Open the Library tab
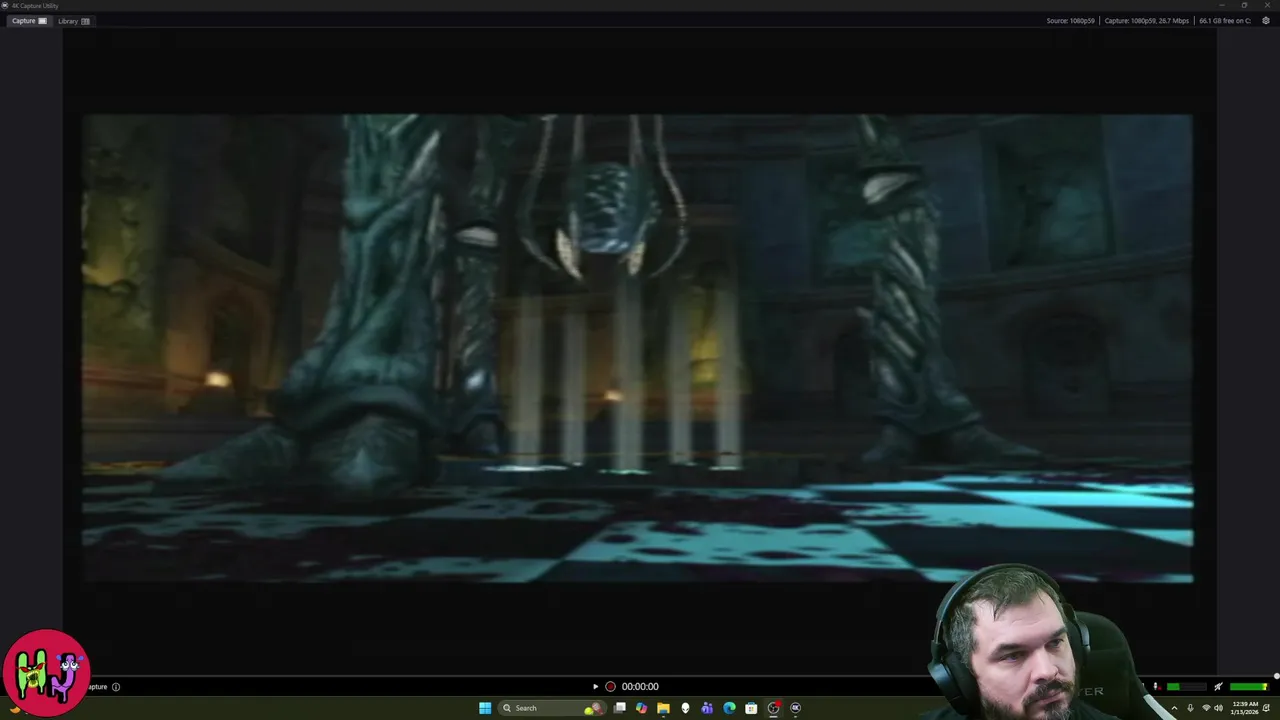The height and width of the screenshot is (720, 1280). point(73,21)
